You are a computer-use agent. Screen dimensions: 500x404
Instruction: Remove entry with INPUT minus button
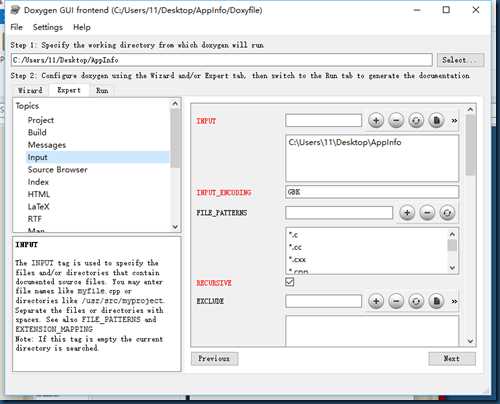click(396, 120)
